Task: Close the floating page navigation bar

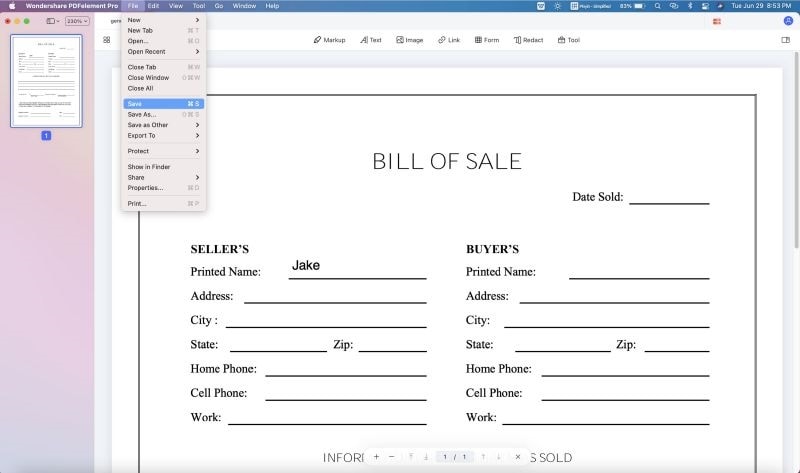Action: click(x=517, y=457)
